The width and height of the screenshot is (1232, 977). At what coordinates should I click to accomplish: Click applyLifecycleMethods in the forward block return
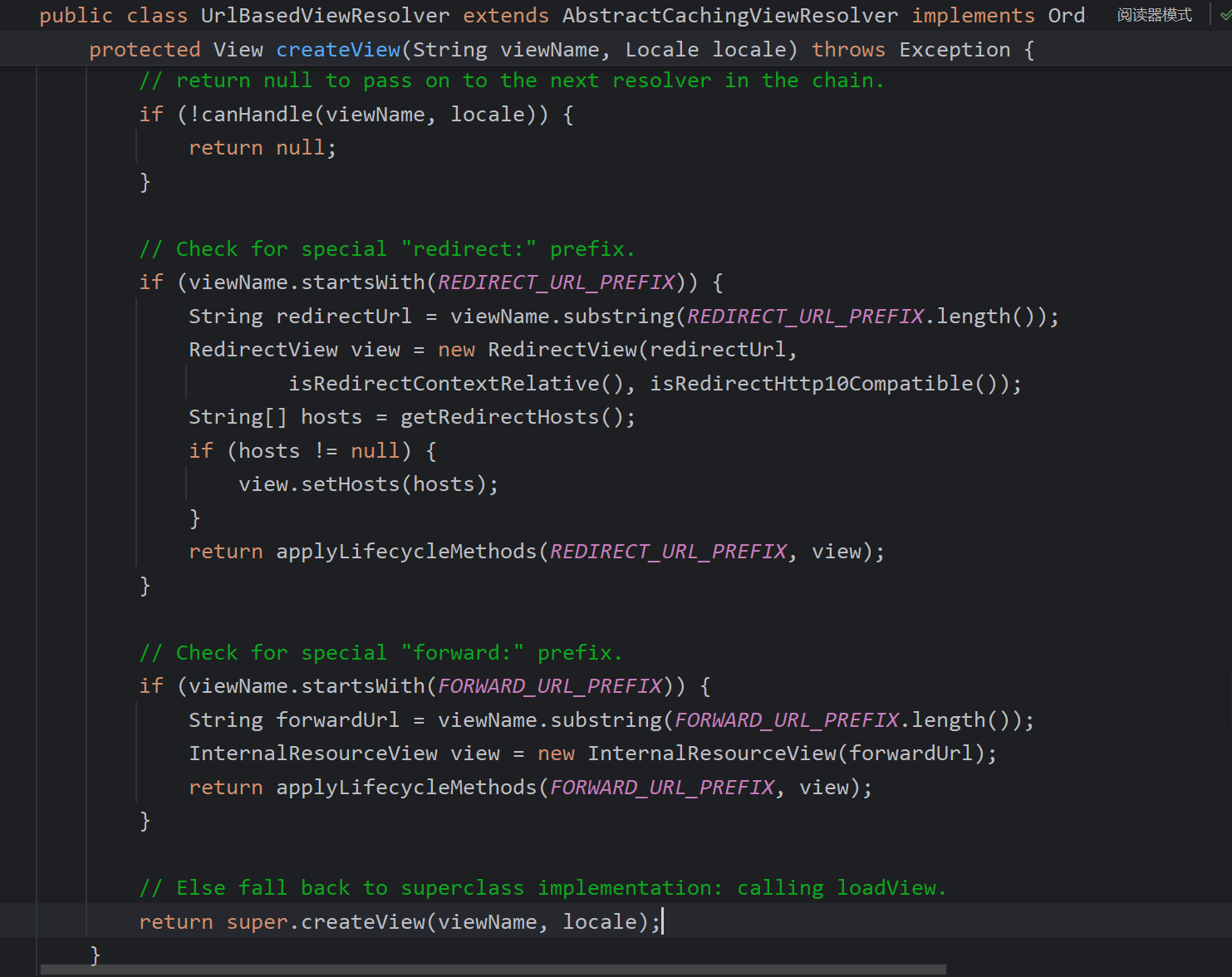[406, 788]
